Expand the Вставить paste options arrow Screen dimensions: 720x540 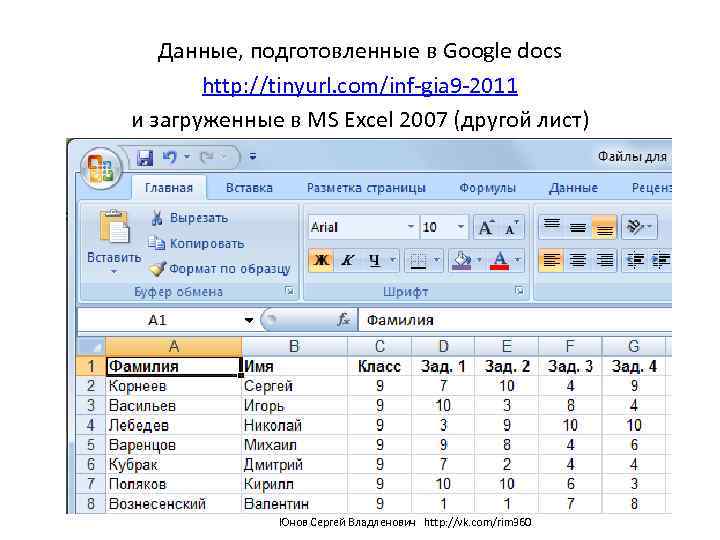coord(114,272)
